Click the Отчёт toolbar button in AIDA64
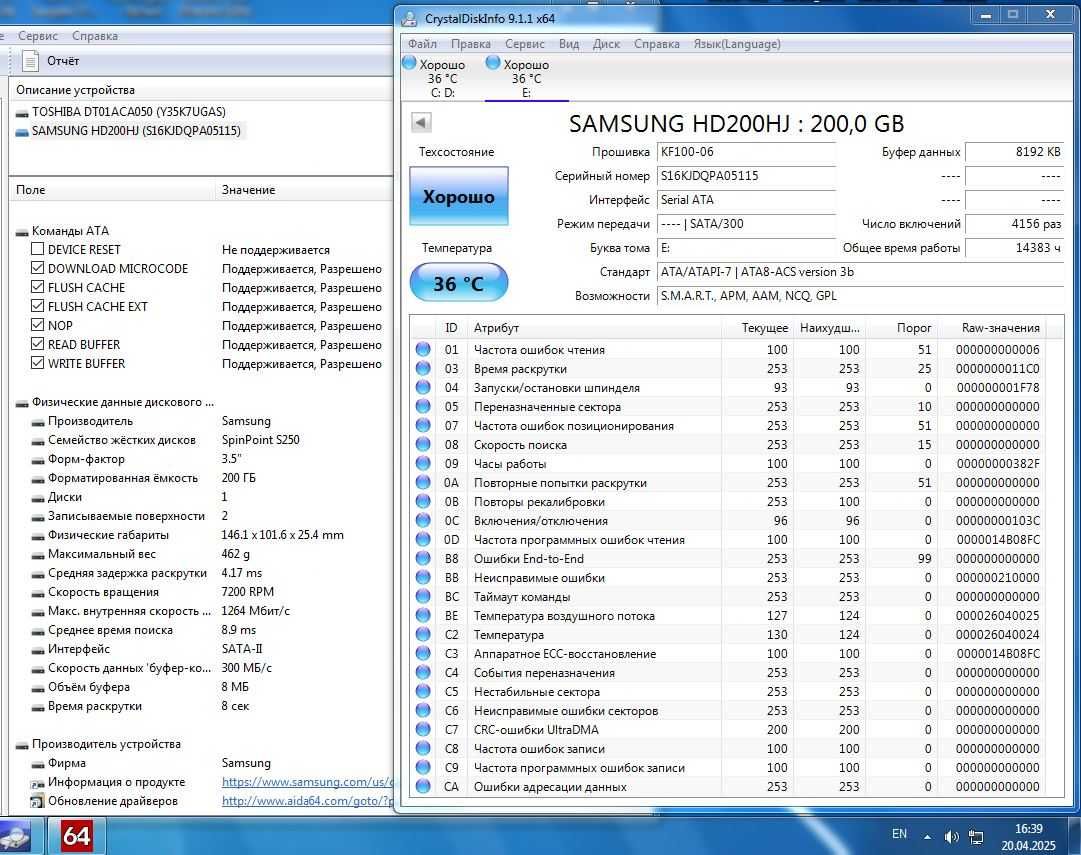The height and width of the screenshot is (855, 1081). (x=52, y=61)
